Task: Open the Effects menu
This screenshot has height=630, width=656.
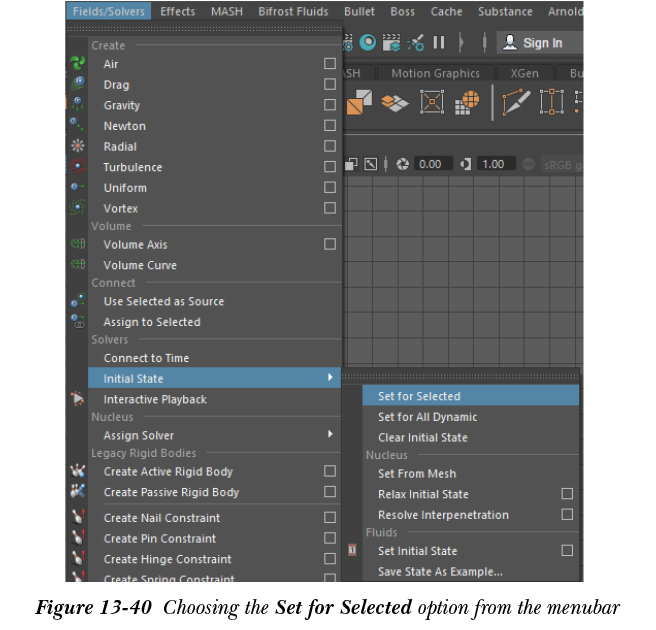Action: coord(178,12)
